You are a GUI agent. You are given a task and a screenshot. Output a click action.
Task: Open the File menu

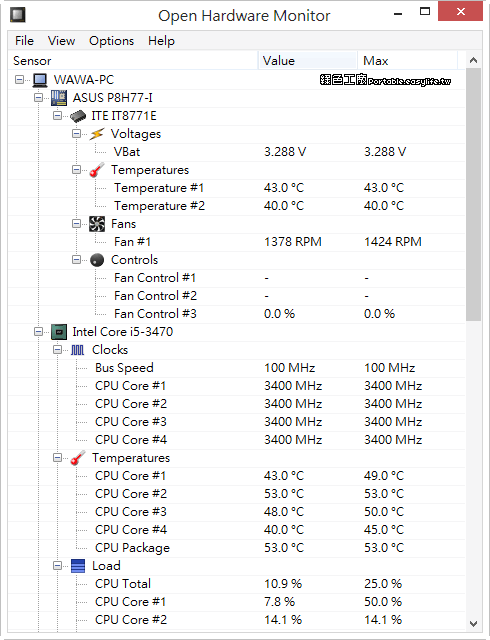click(24, 41)
